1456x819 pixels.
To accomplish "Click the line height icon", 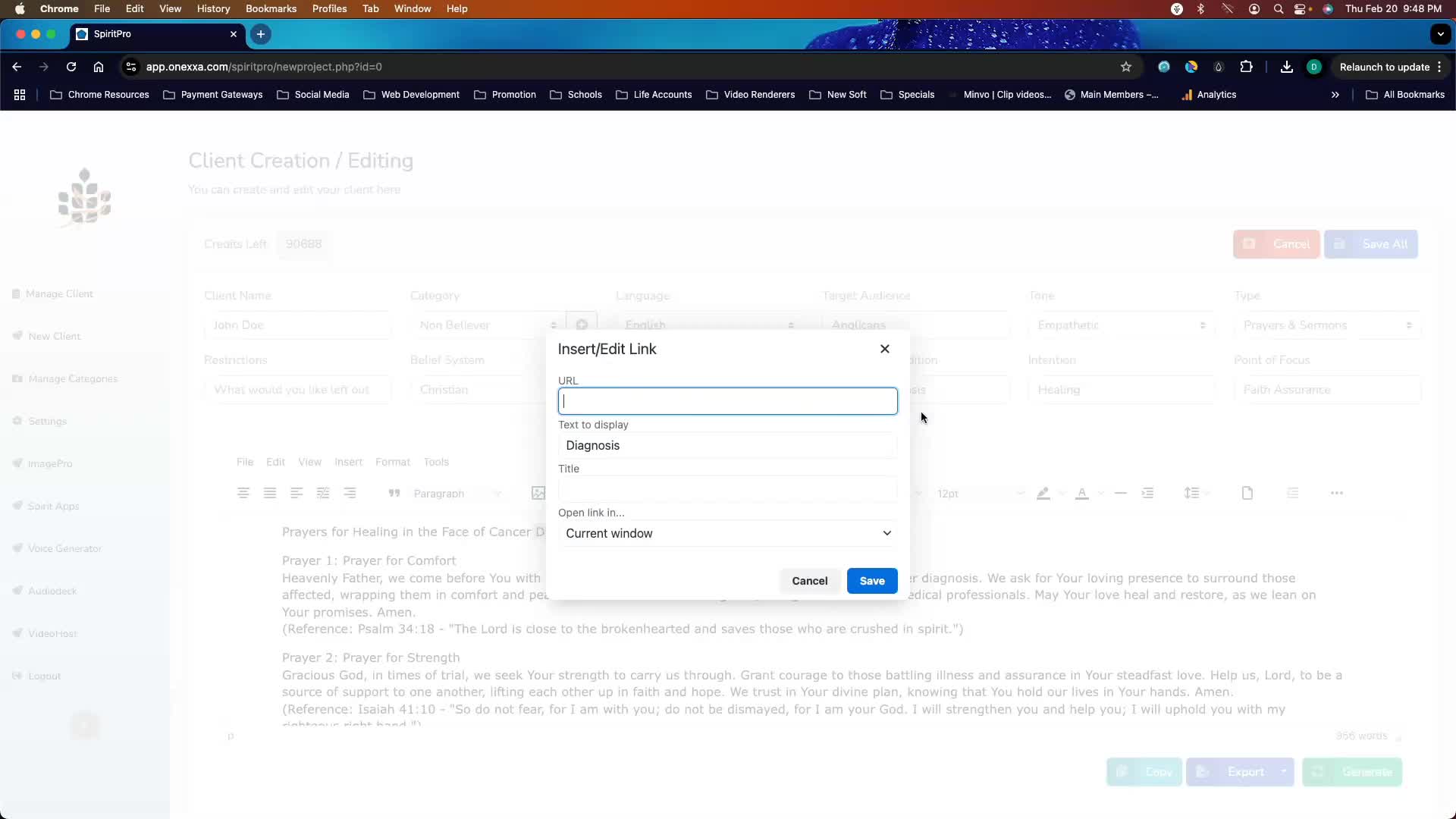I will 1191,493.
